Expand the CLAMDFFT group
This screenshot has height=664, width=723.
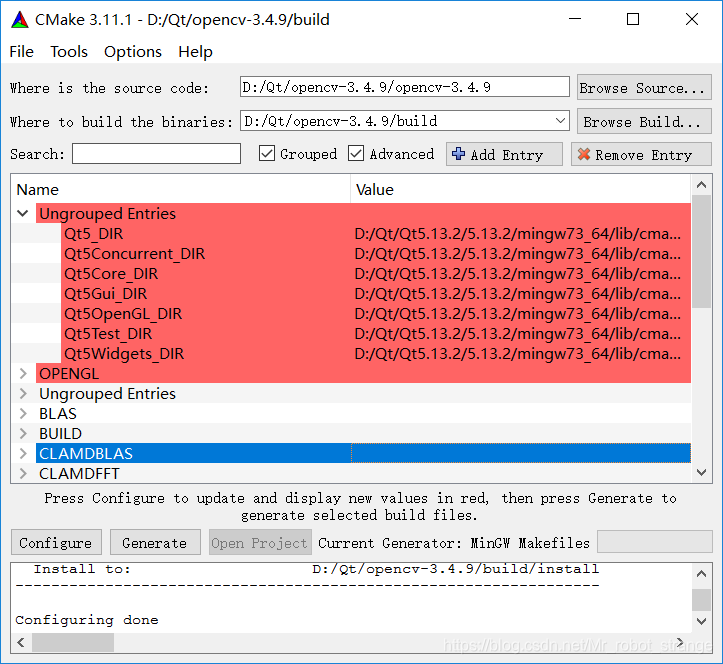[x=23, y=474]
